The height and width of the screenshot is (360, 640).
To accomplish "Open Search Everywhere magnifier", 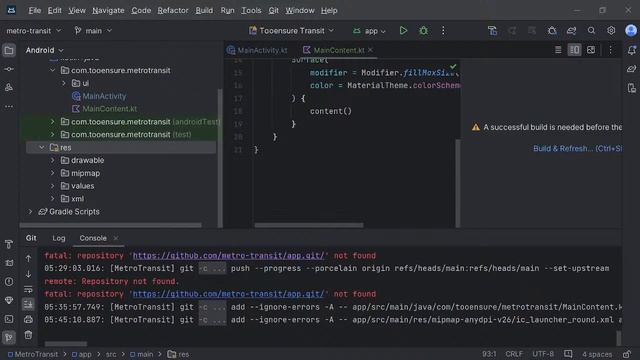I will (591, 31).
